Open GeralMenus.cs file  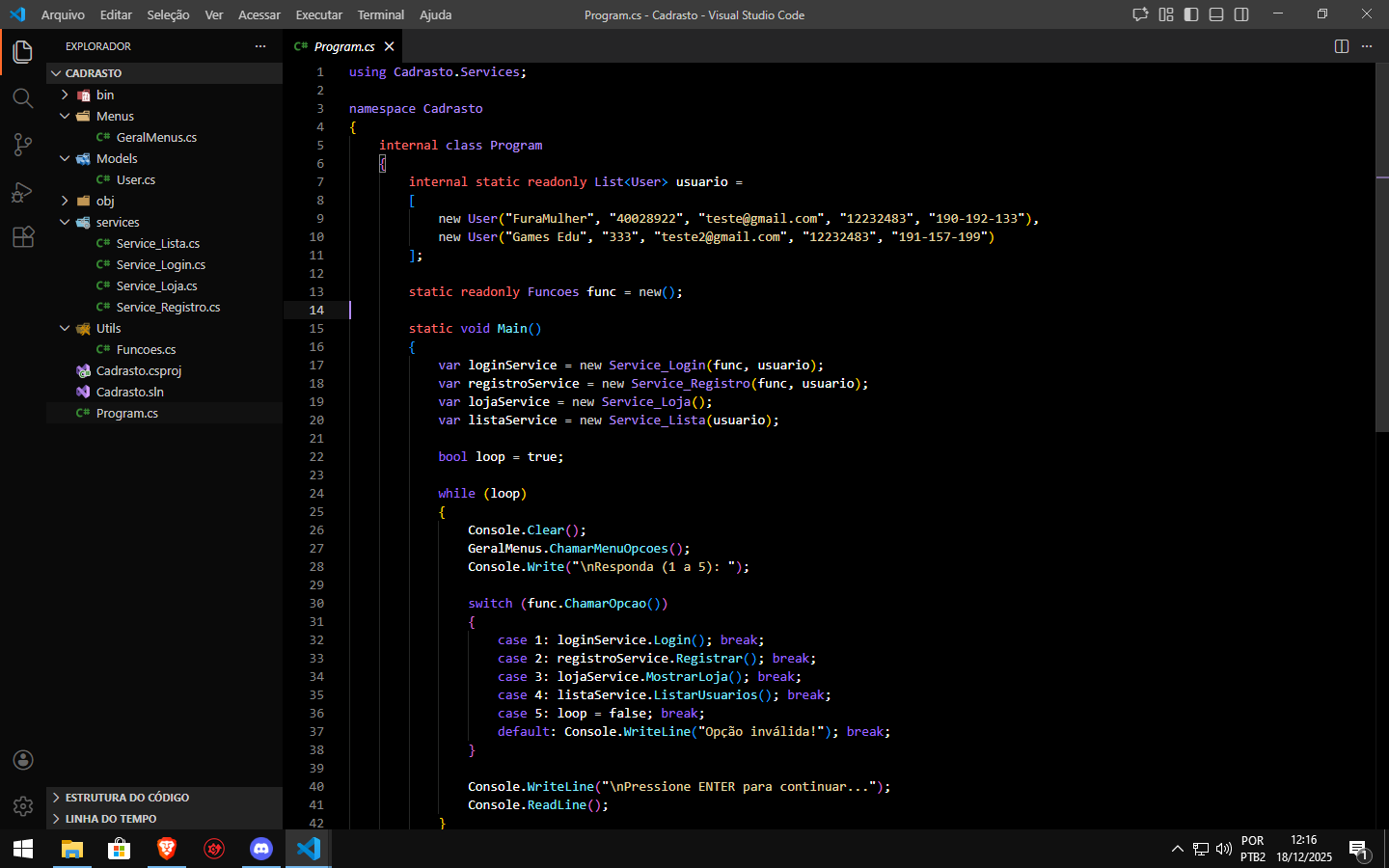164,137
